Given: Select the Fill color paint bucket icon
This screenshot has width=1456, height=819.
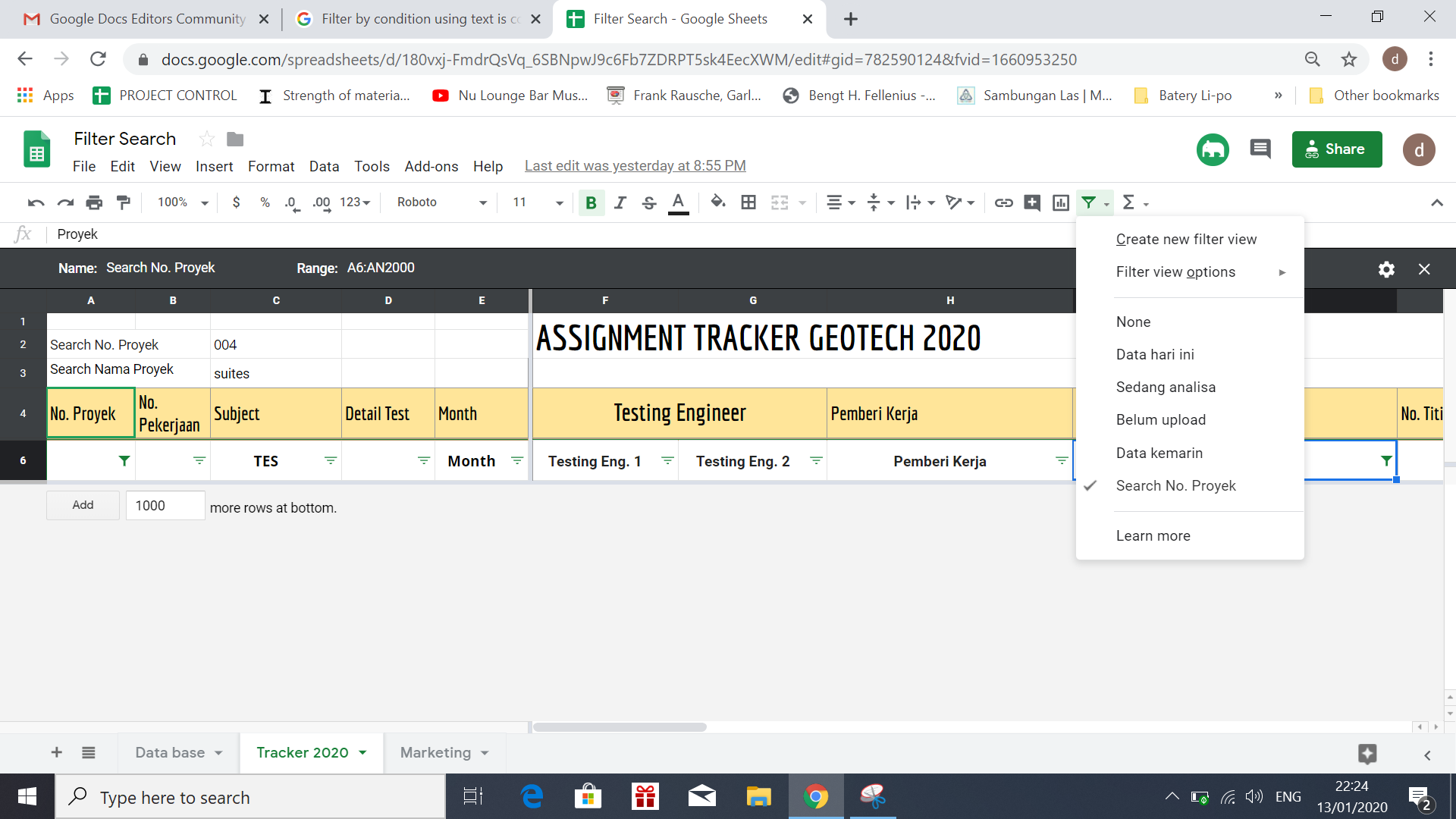Looking at the screenshot, I should (718, 202).
